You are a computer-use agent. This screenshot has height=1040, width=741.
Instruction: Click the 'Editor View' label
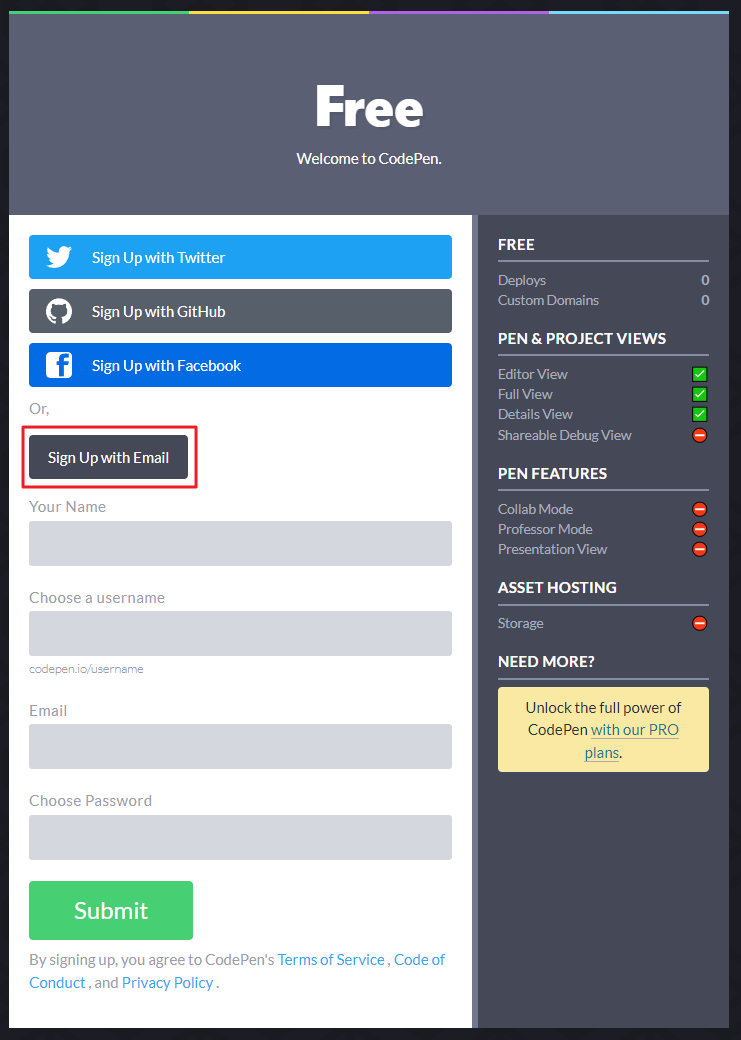pyautogui.click(x=533, y=374)
